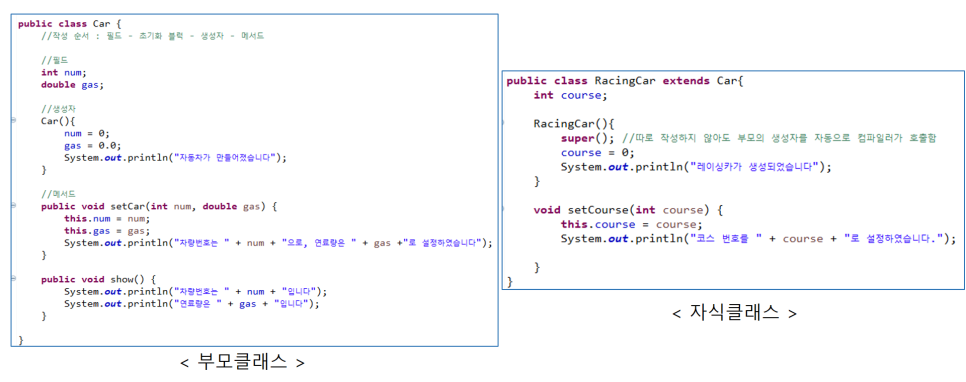Click the 'course = 0;' assignment line

[597, 153]
